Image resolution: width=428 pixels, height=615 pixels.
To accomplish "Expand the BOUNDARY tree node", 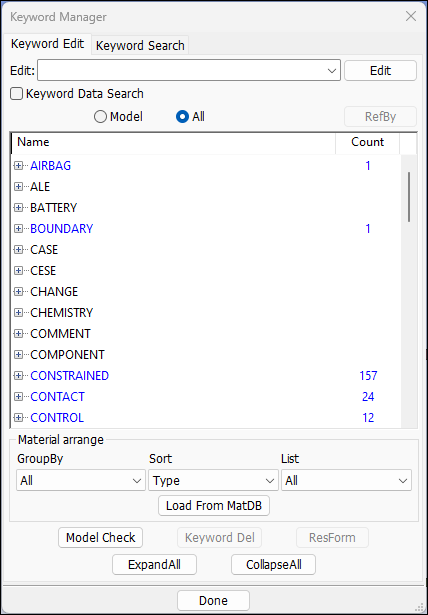I will click(x=18, y=229).
